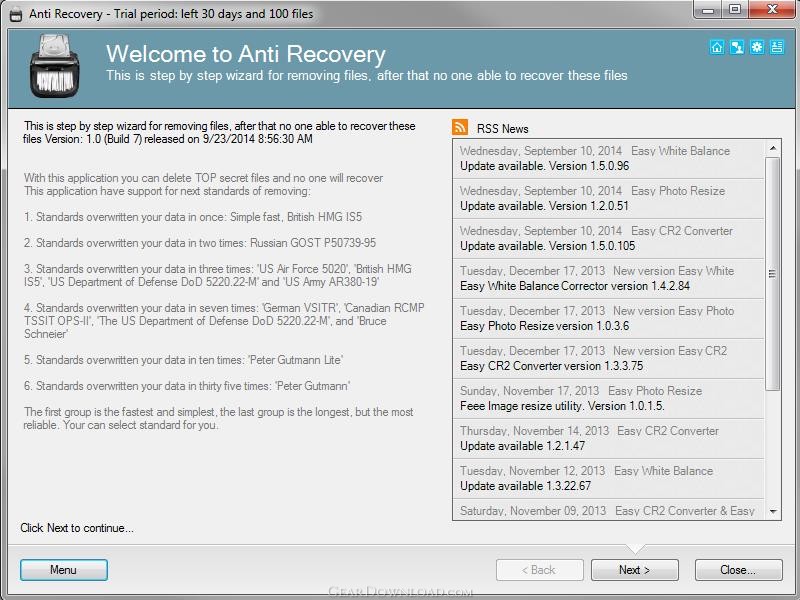800x600 pixels.
Task: Click the RSS news scrollbar thumb
Action: (x=773, y=274)
